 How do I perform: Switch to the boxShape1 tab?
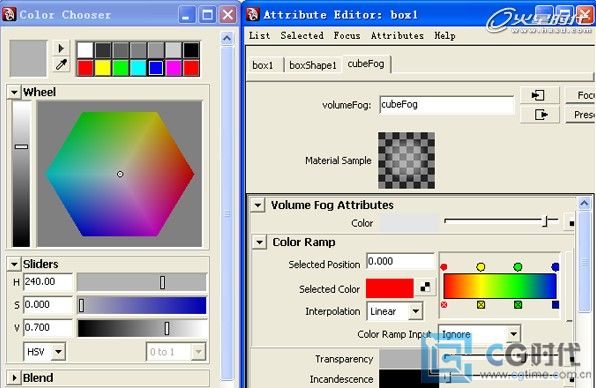[313, 65]
